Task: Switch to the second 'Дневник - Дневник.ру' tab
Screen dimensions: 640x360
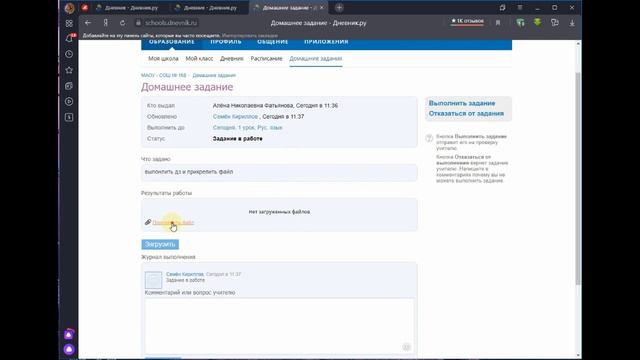Action: tap(210, 8)
